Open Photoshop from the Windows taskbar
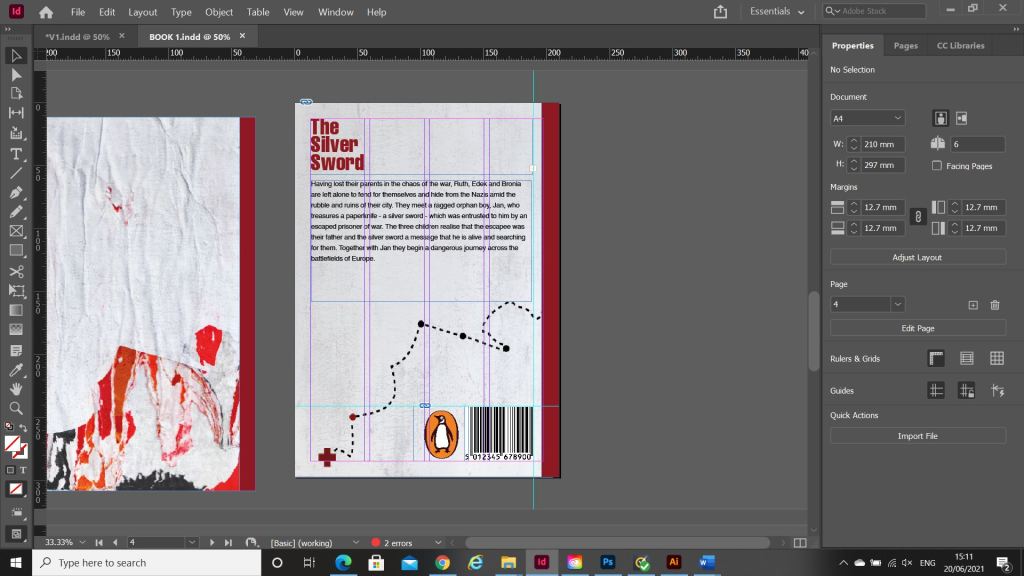 click(x=607, y=562)
